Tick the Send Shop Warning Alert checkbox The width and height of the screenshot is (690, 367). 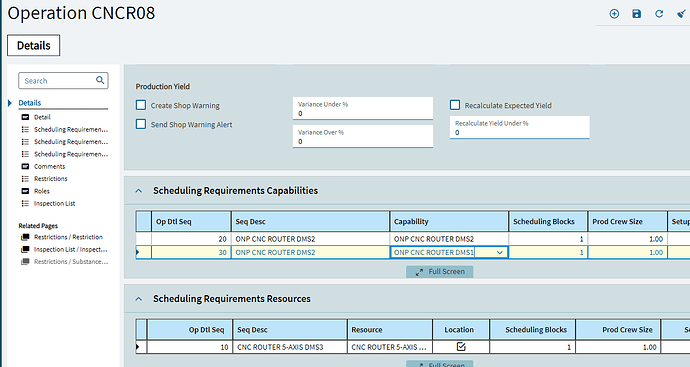point(141,124)
